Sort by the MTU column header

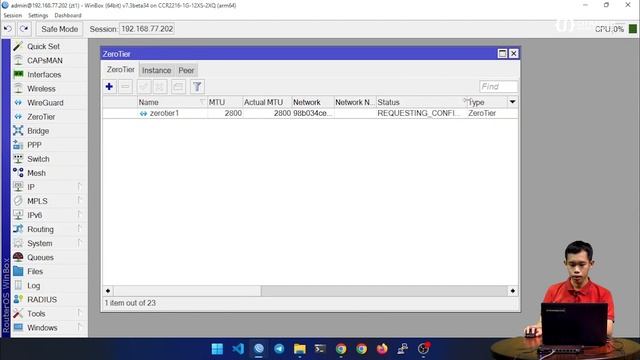[225, 102]
